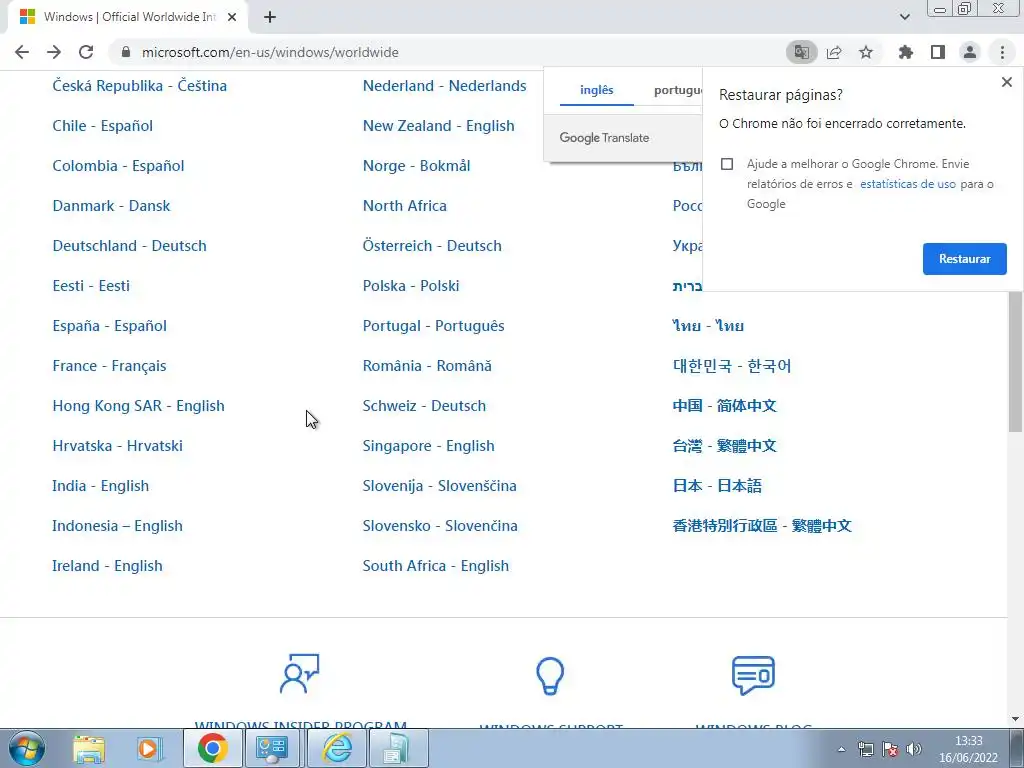Screen dimensions: 1024x768
Task: Open the tab search chevron
Action: 904,17
